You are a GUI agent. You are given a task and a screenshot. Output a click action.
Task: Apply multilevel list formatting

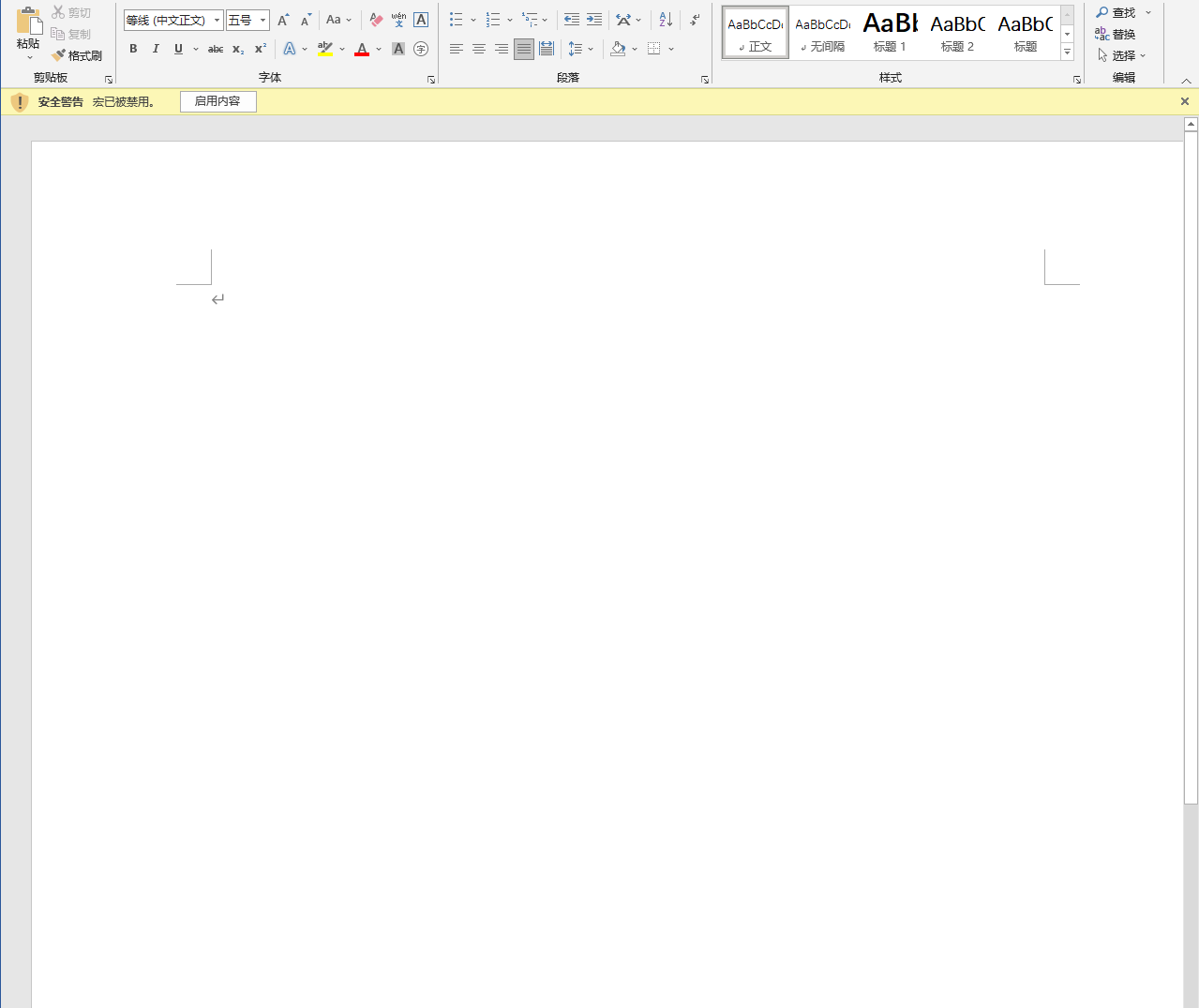coord(530,20)
